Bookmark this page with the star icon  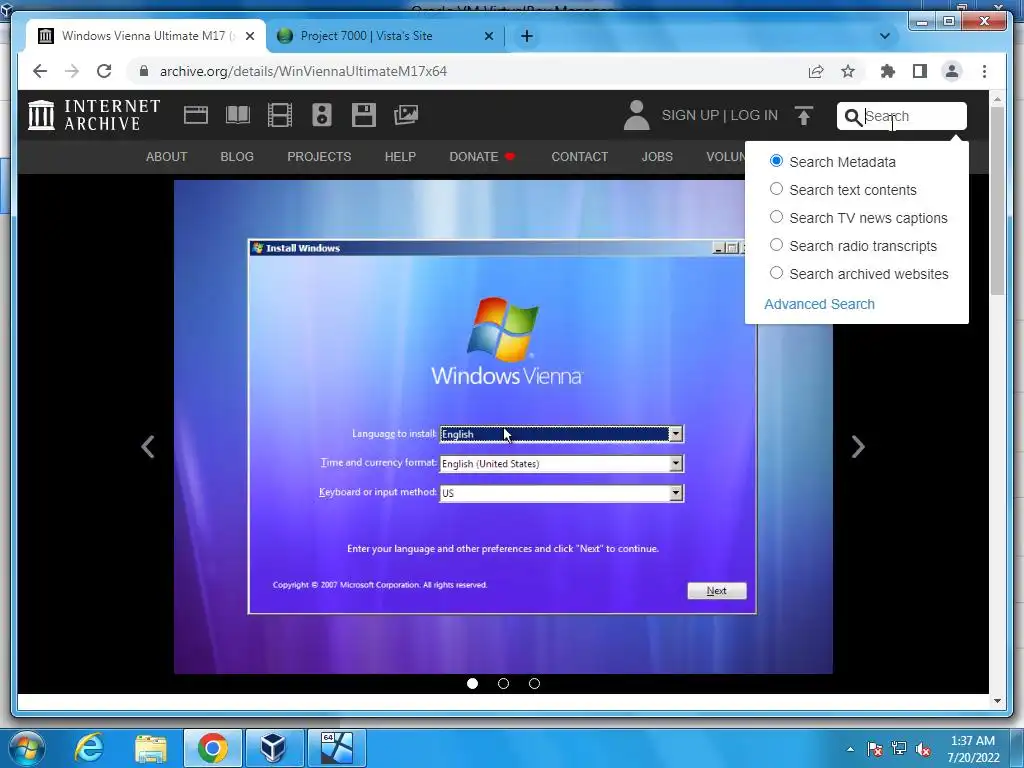click(x=848, y=71)
